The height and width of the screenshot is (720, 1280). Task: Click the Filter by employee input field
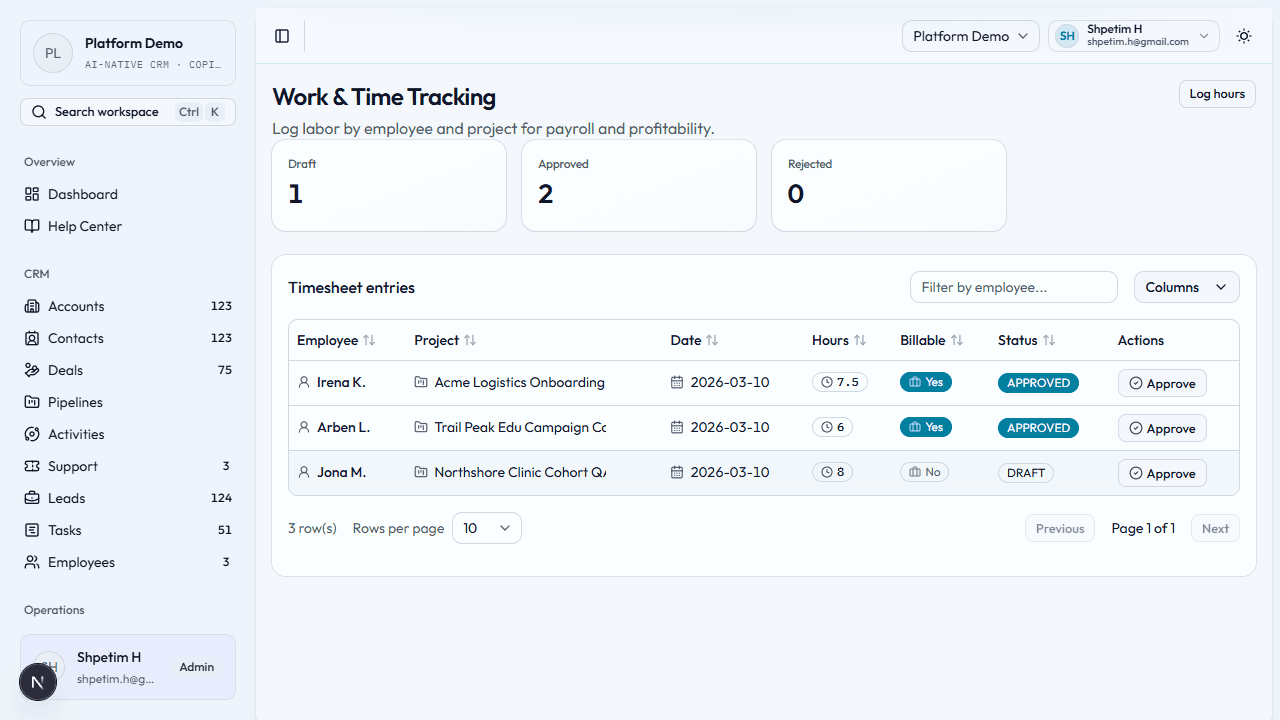point(1013,287)
